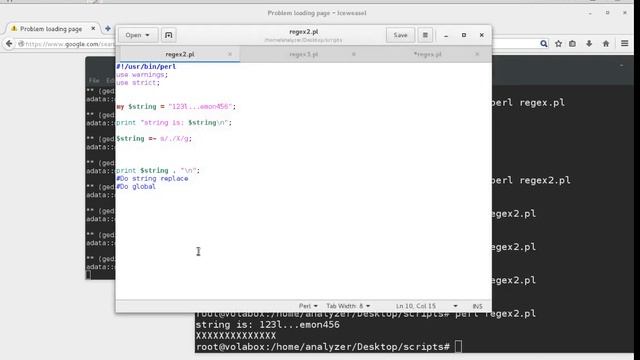Image resolution: width=640 pixels, height=360 pixels.
Task: Click the 'use warnings;' line
Action: coord(142,75)
